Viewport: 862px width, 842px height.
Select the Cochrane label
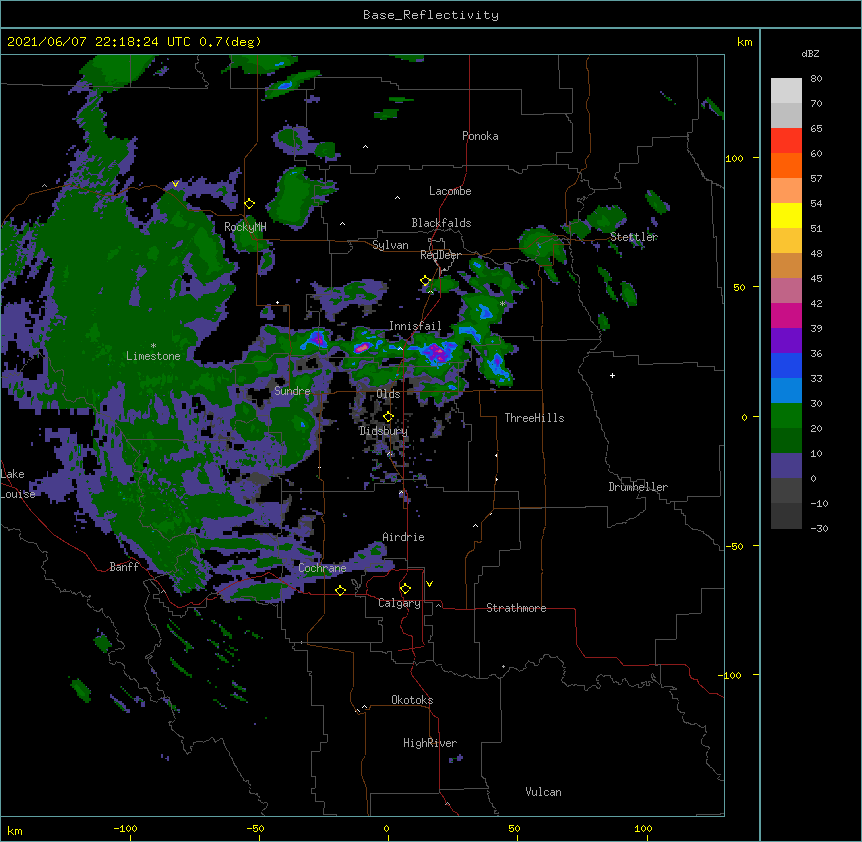[x=322, y=568]
